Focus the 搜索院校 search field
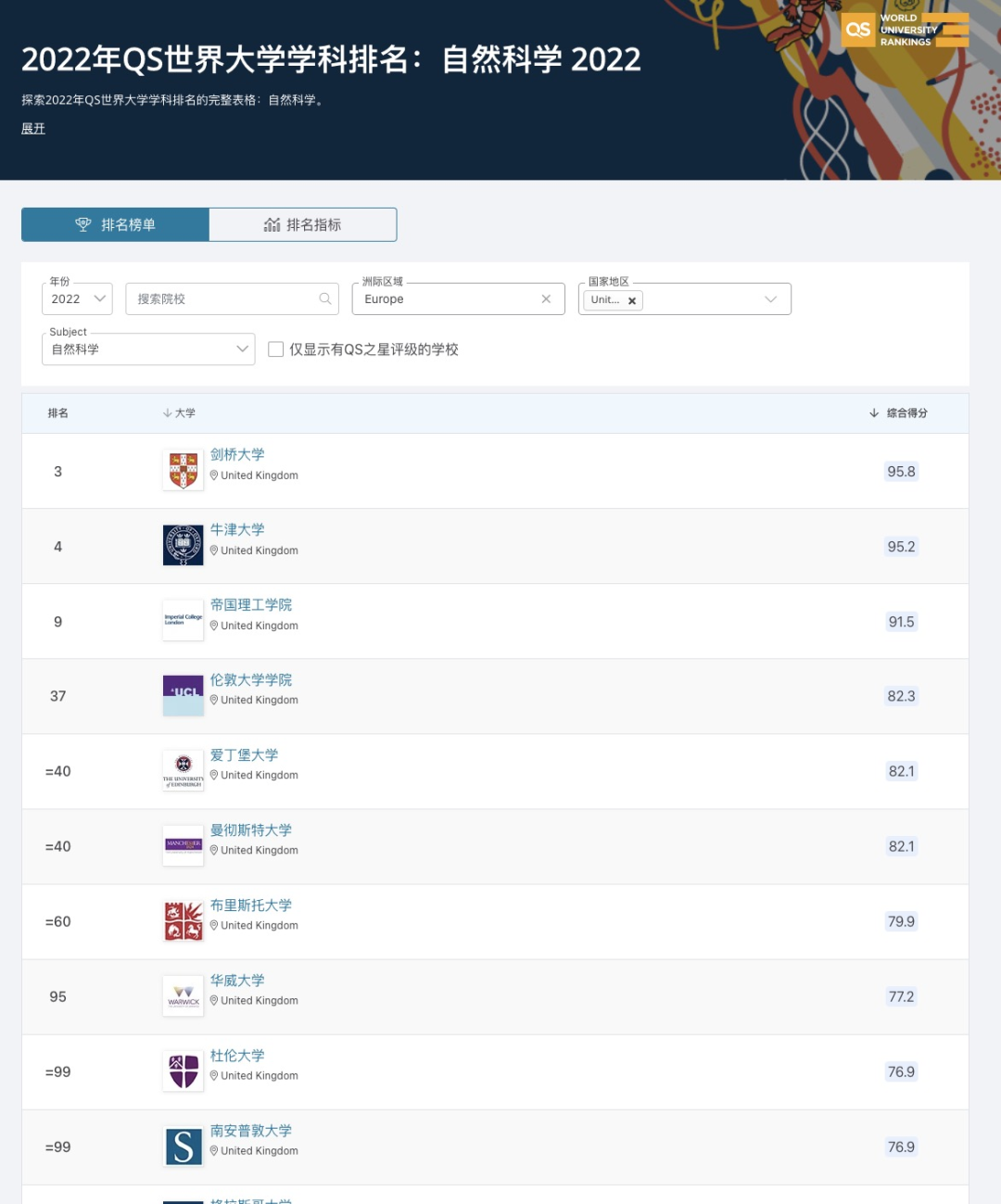This screenshot has width=1001, height=1204. (x=232, y=298)
